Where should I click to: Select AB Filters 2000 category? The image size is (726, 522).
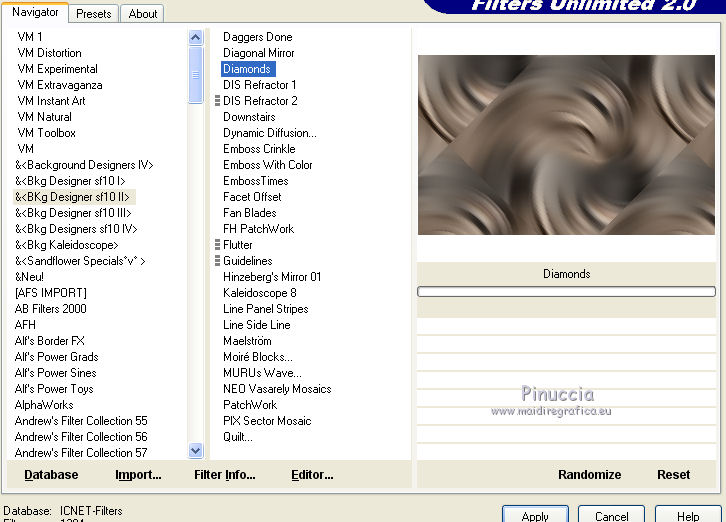pyautogui.click(x=50, y=309)
